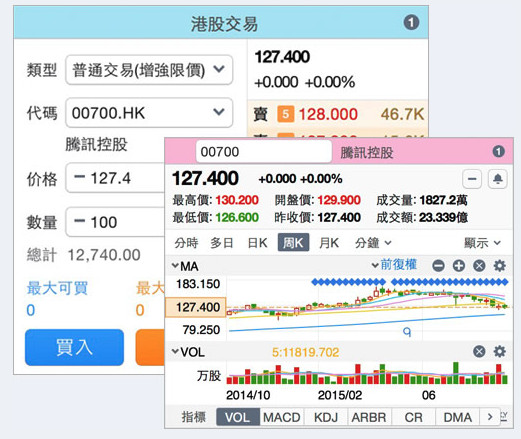521x439 pixels.
Task: Click the 買入 buy button
Action: [74, 347]
